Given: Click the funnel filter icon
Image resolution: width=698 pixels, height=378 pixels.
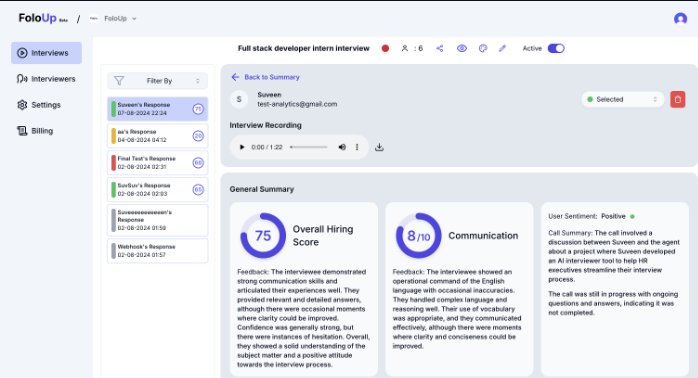Looking at the screenshot, I should pos(119,81).
